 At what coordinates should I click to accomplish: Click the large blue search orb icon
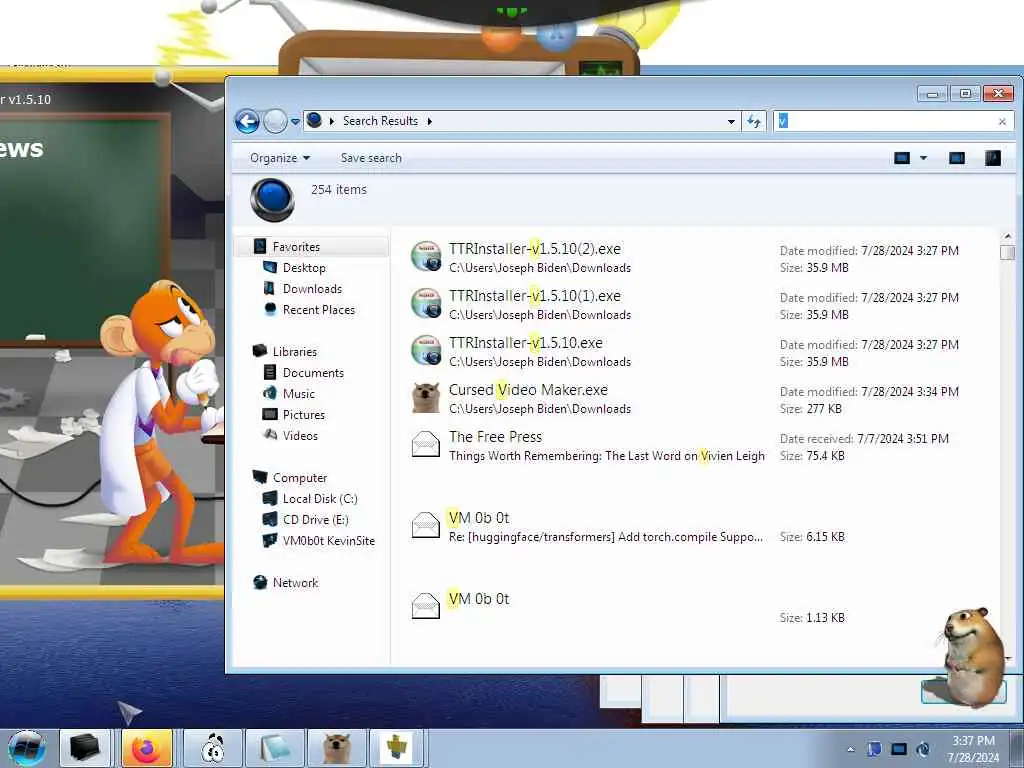tap(272, 199)
